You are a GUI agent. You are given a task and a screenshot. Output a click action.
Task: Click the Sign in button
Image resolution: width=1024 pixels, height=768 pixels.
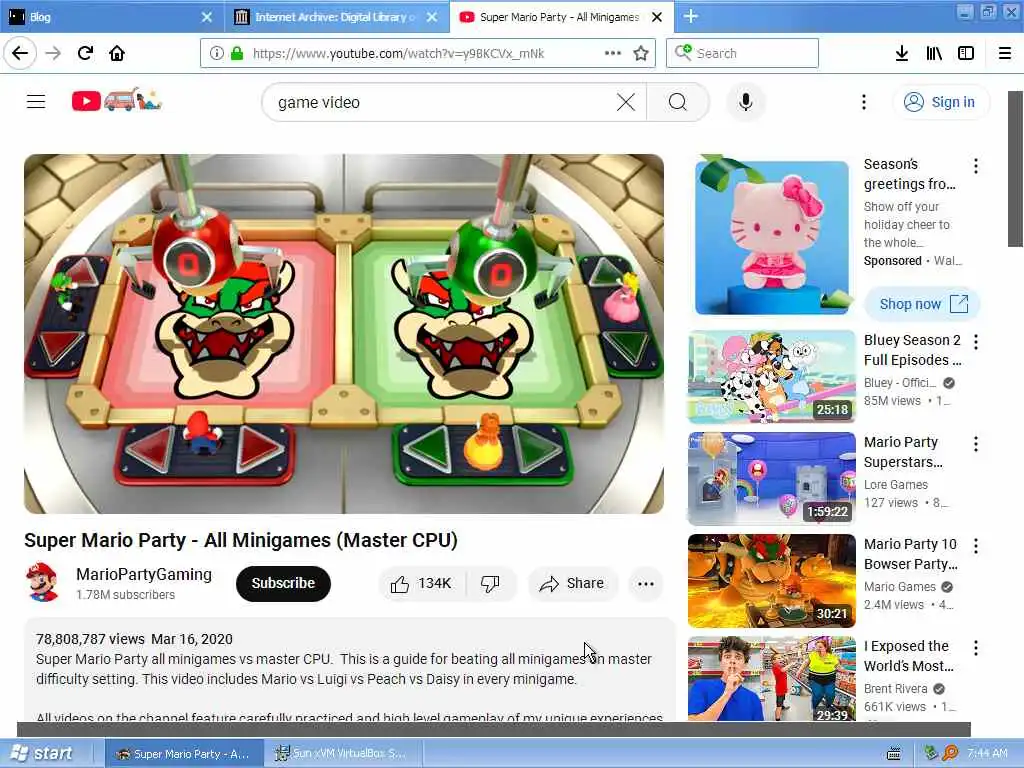tap(940, 102)
